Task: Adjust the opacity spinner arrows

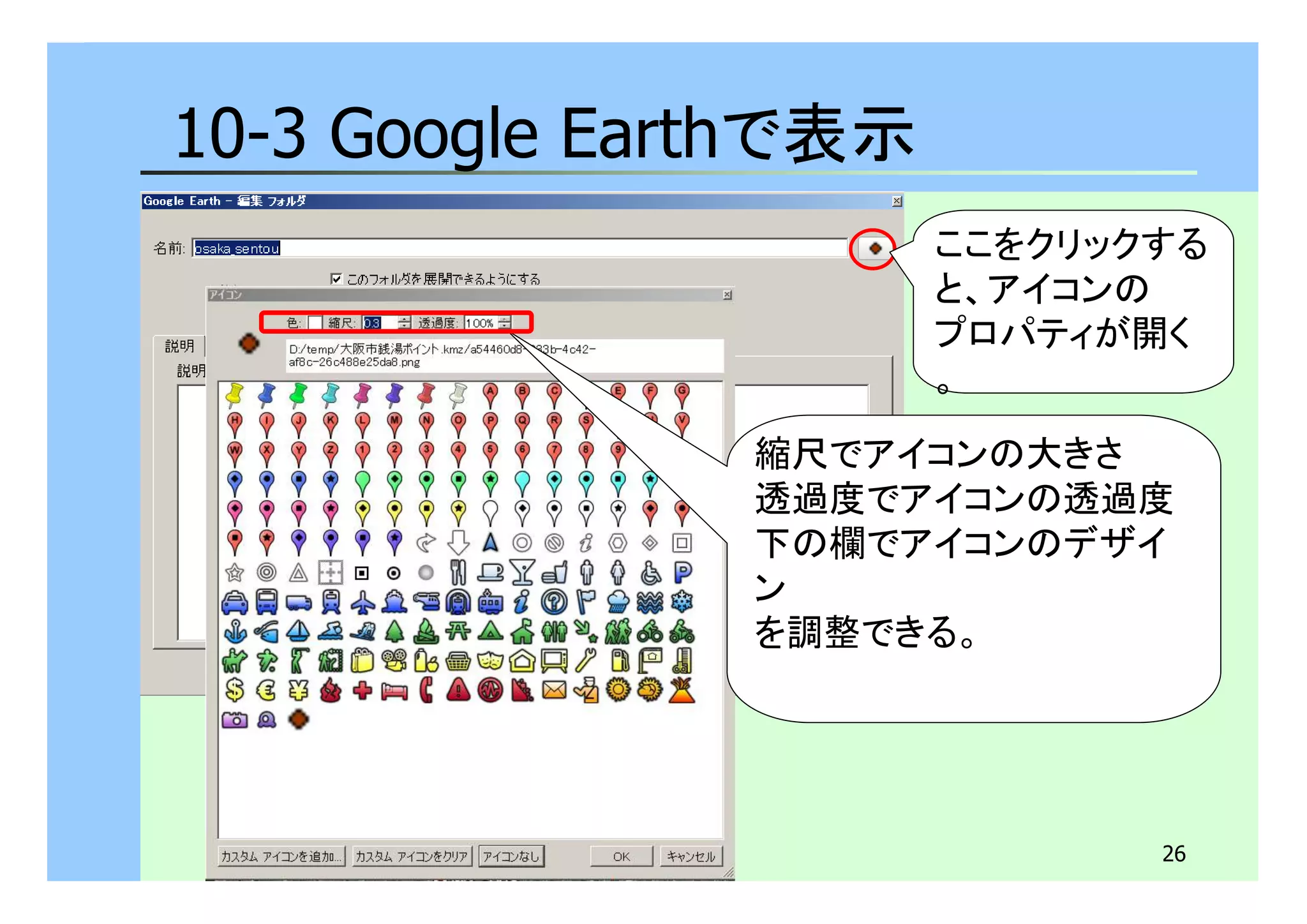Action: [505, 323]
